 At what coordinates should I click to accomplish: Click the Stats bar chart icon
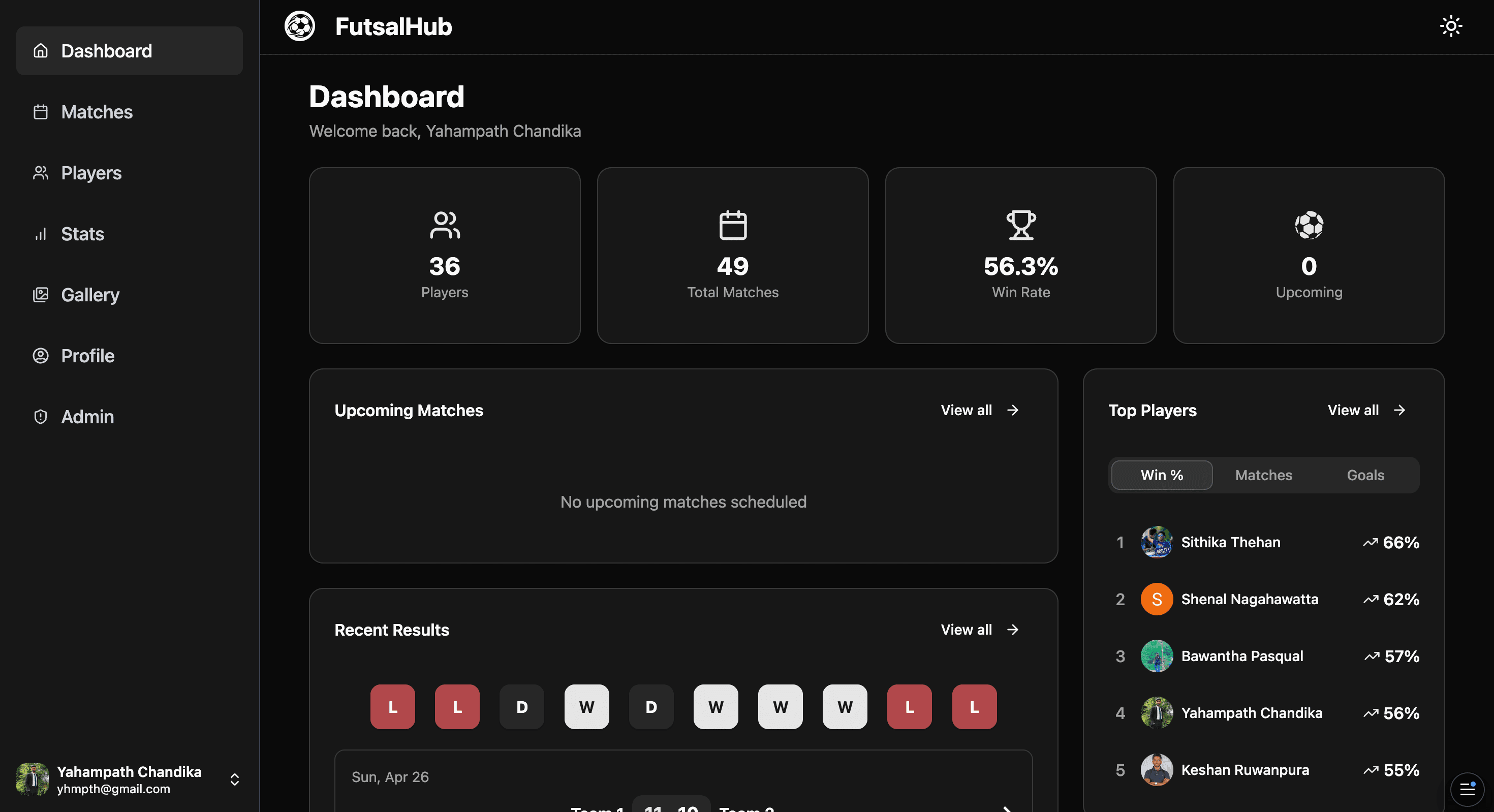click(41, 233)
